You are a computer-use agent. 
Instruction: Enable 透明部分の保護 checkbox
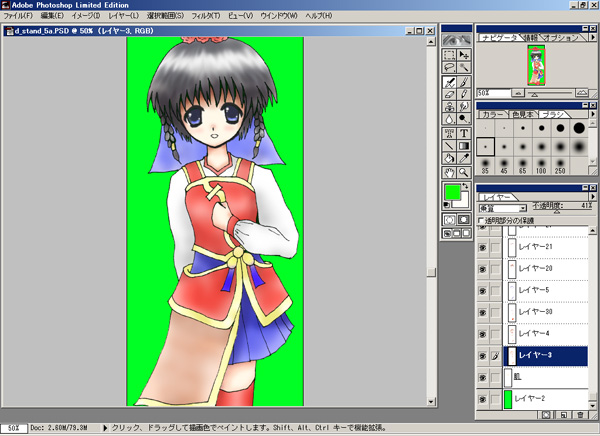[x=481, y=221]
